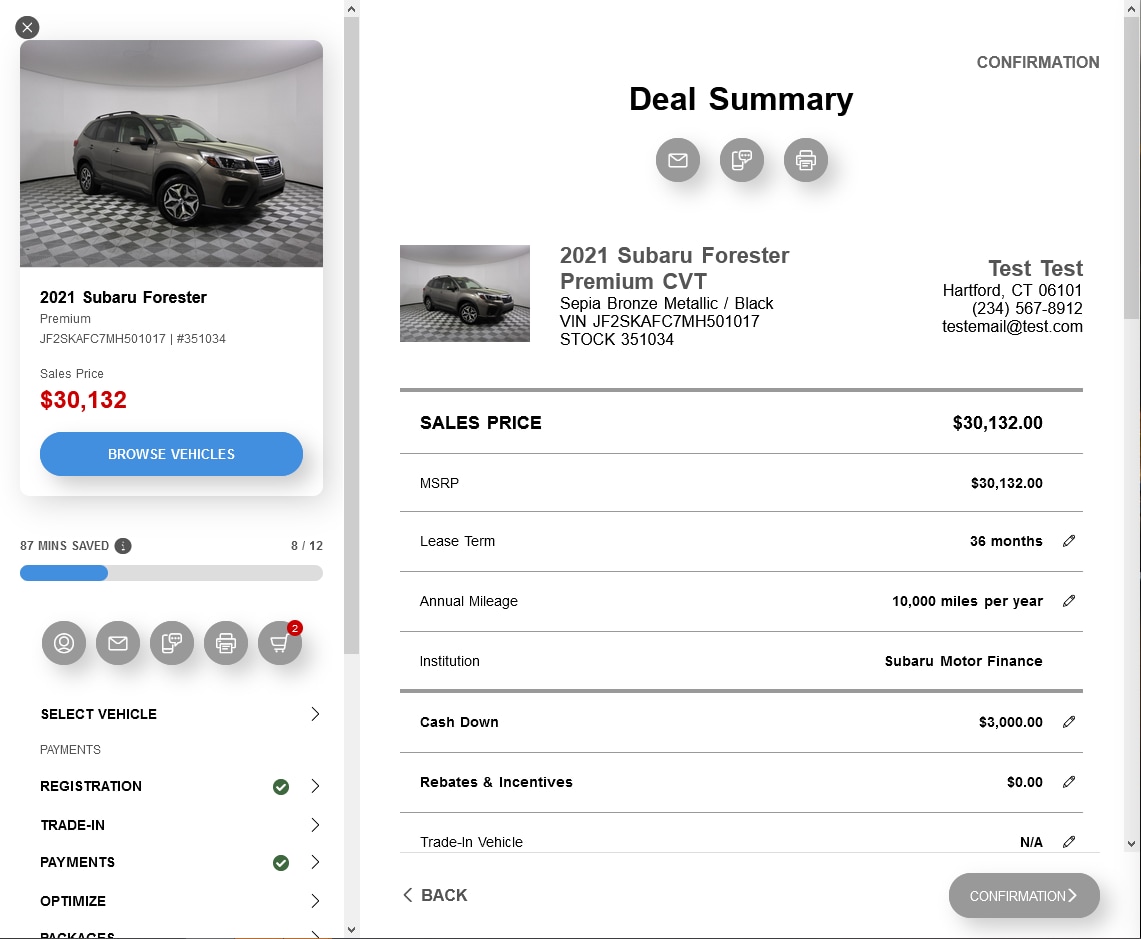
Task: Click the email icon under Deal Summary
Action: (x=677, y=160)
